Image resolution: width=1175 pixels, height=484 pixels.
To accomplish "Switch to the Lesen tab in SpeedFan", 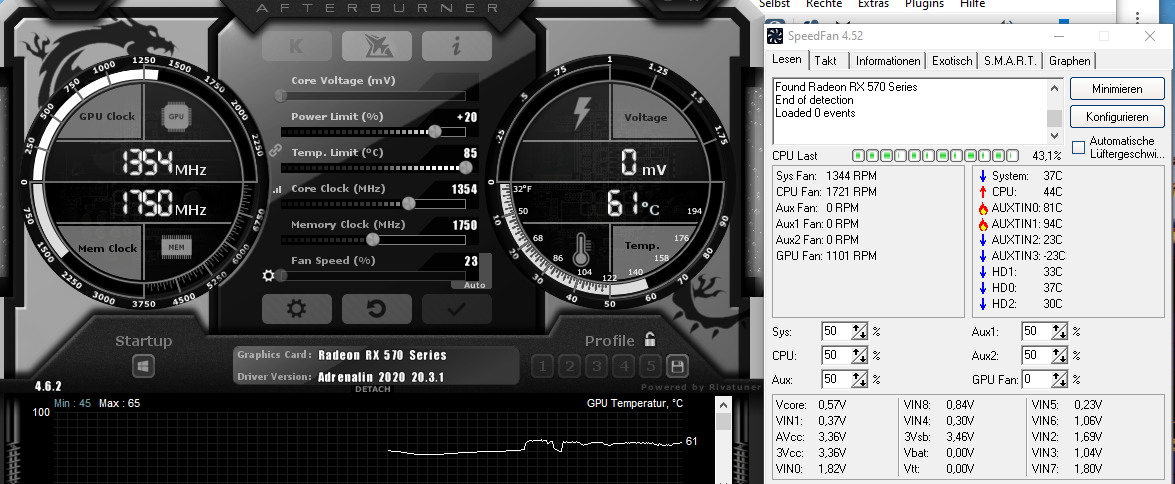I will [x=787, y=60].
